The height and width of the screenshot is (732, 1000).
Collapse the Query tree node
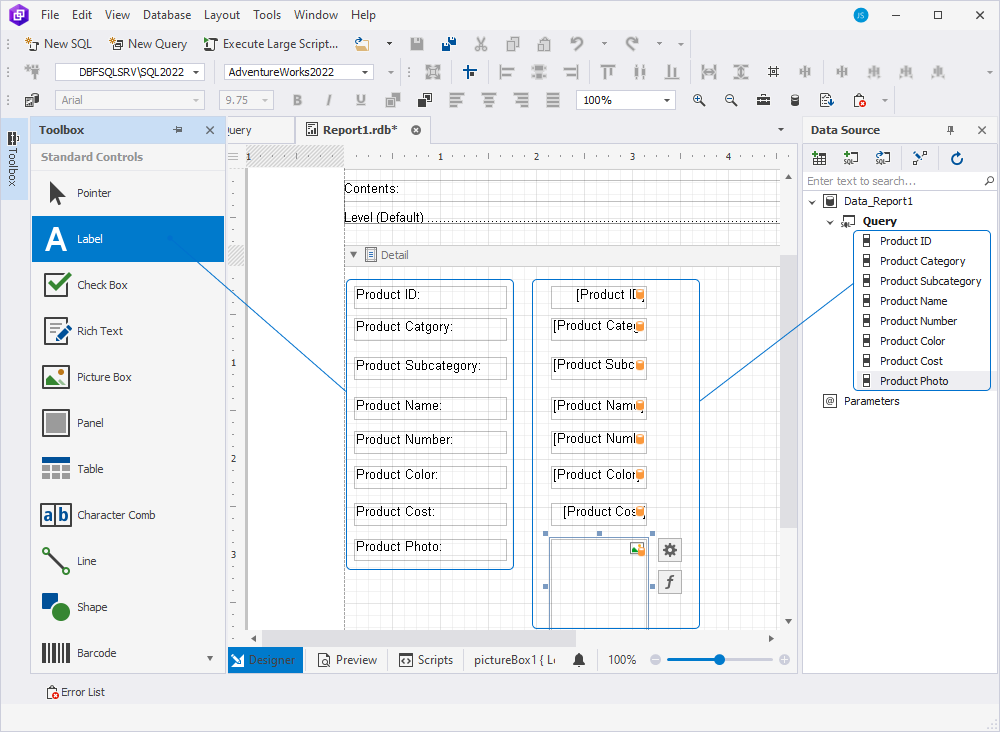tap(830, 222)
